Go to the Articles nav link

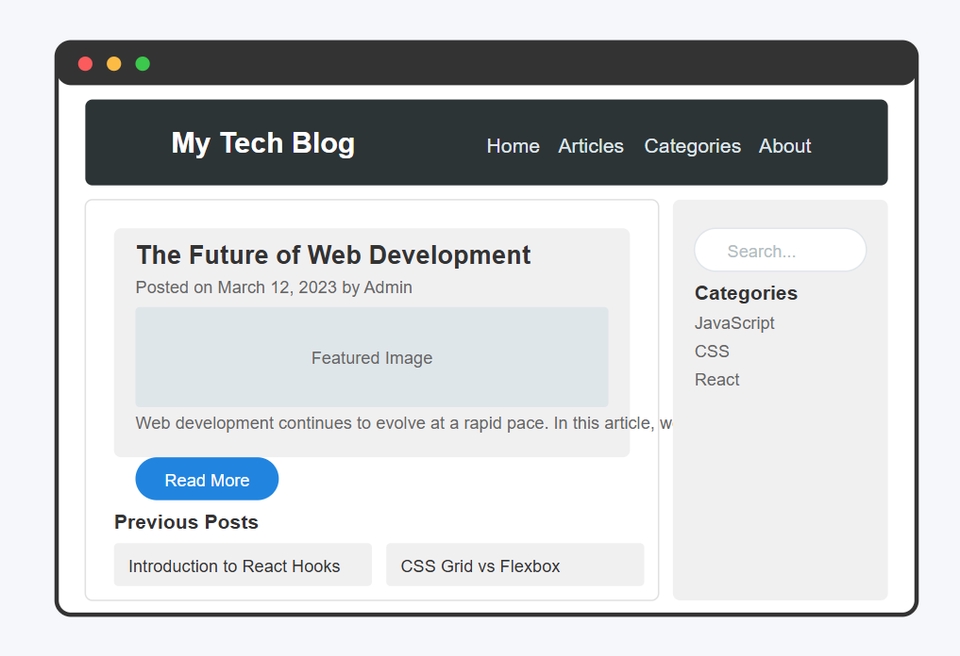coord(591,146)
